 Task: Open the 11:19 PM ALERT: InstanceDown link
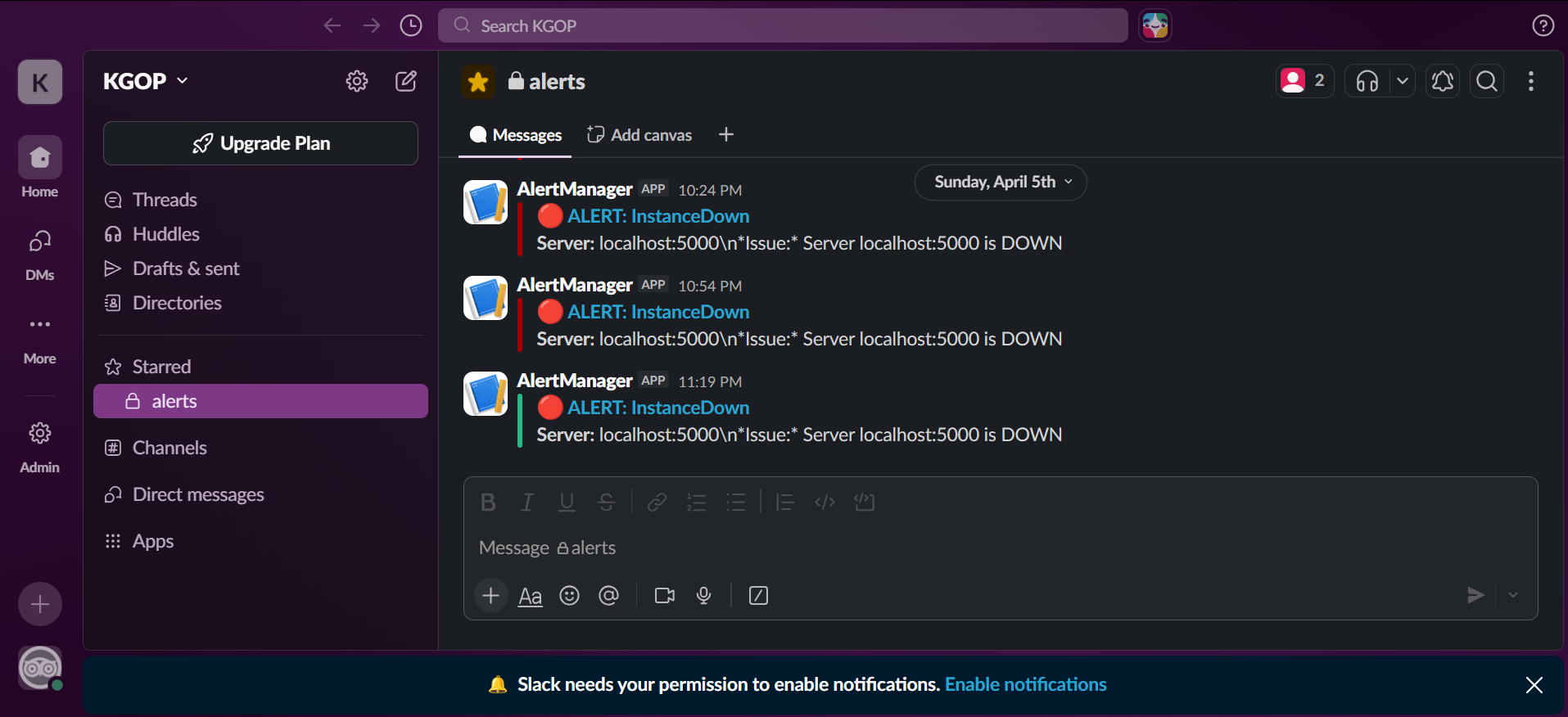(658, 408)
